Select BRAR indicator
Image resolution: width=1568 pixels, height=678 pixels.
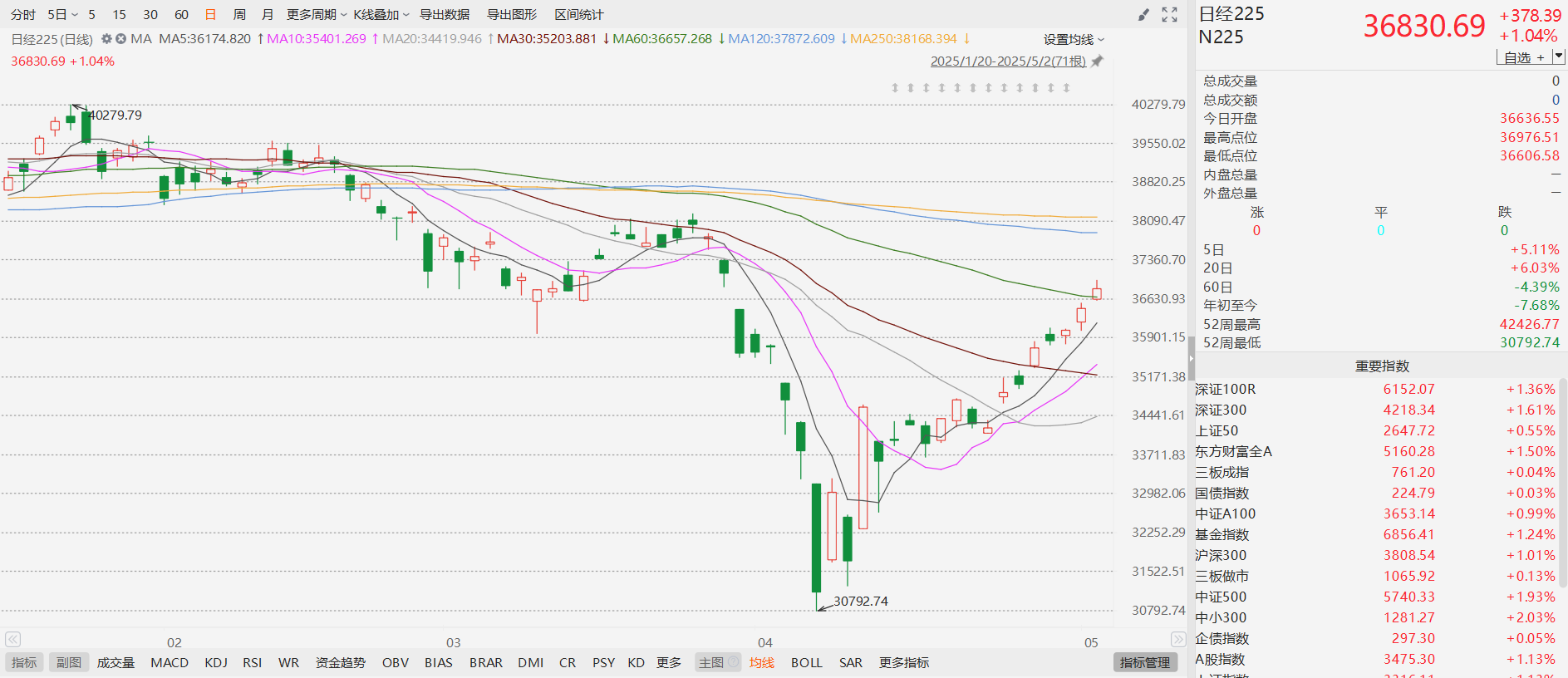coord(486,662)
